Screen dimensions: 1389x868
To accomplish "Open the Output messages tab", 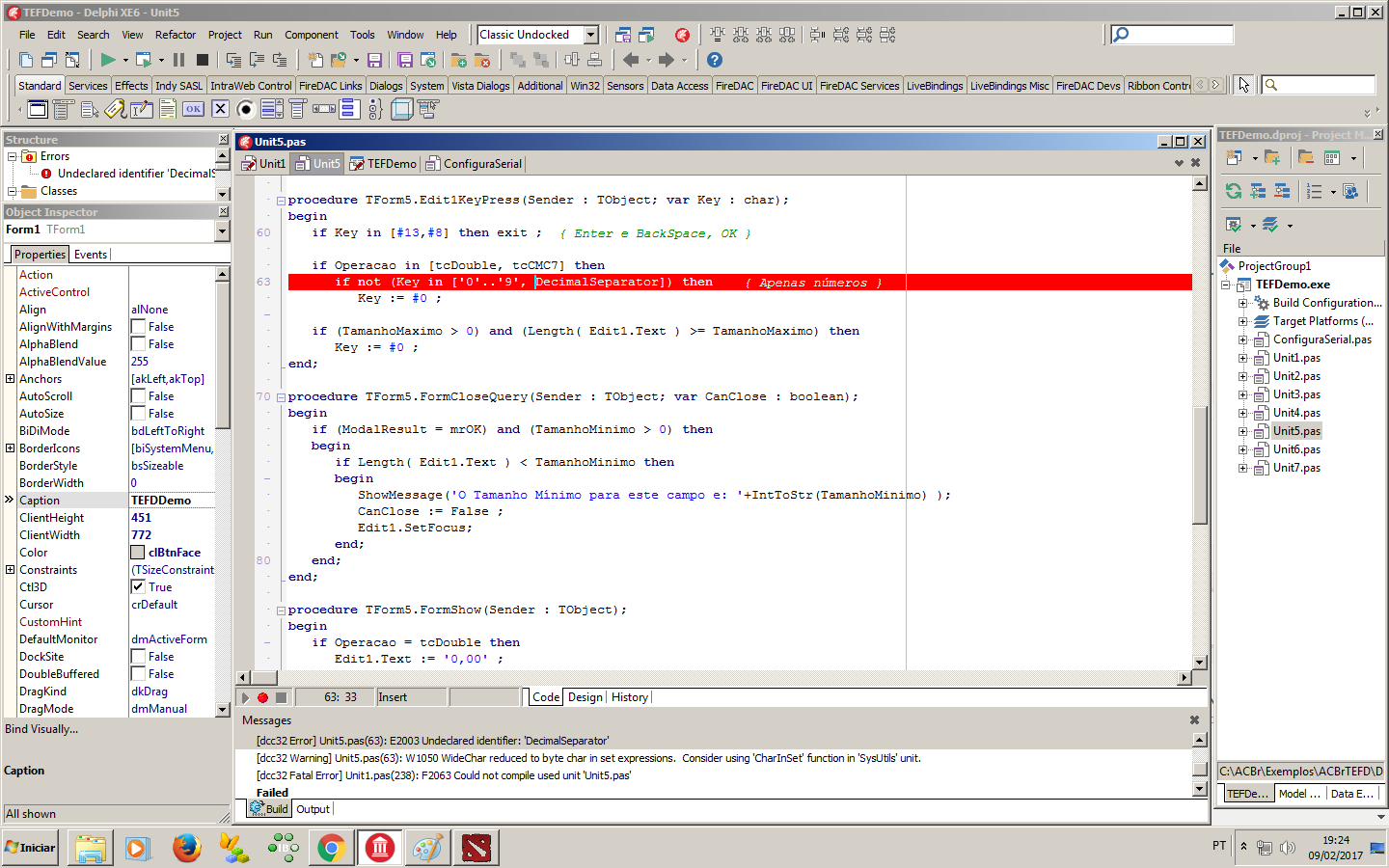I will coord(313,809).
